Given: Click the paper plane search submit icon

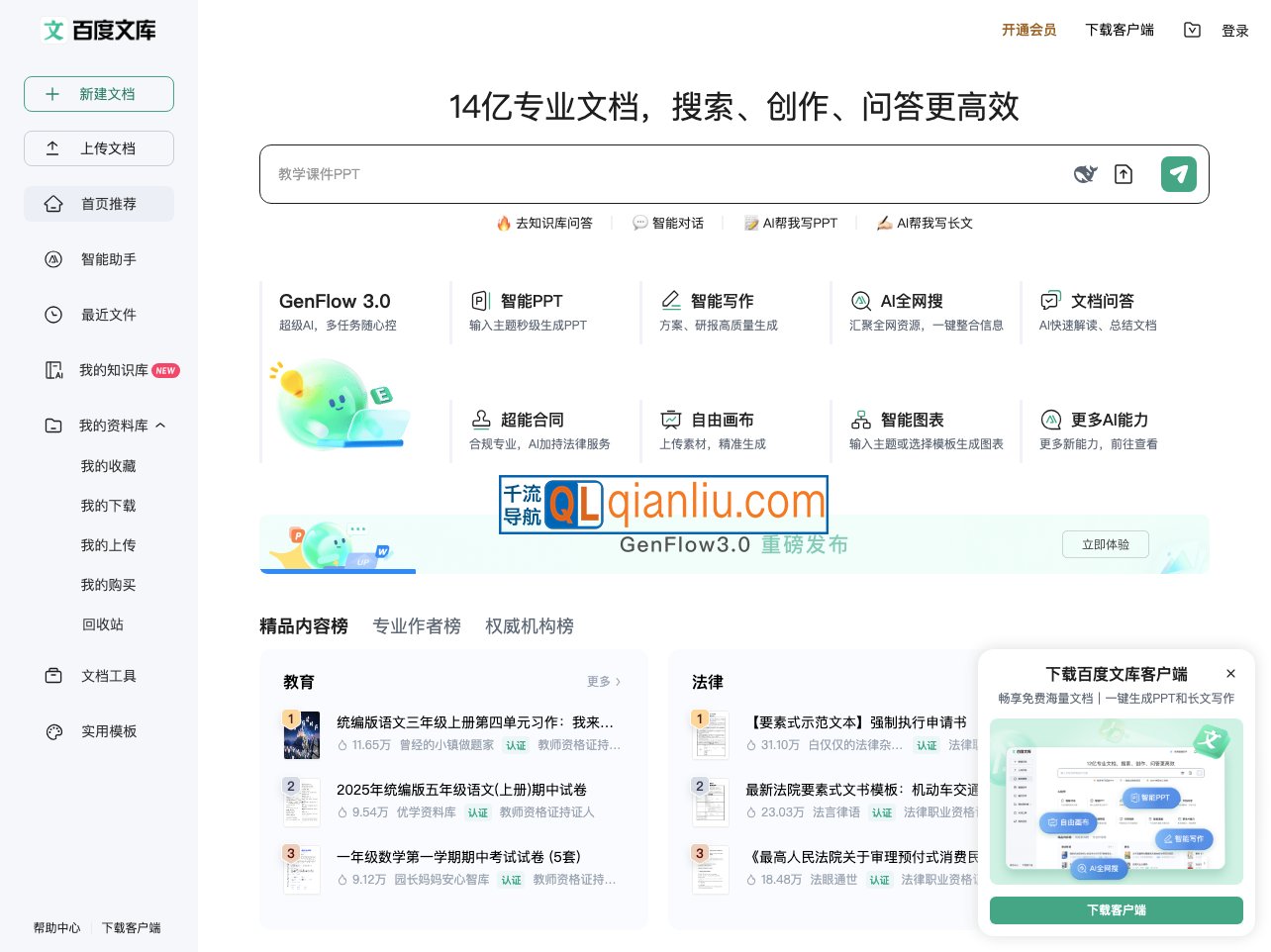Looking at the screenshot, I should [x=1178, y=173].
